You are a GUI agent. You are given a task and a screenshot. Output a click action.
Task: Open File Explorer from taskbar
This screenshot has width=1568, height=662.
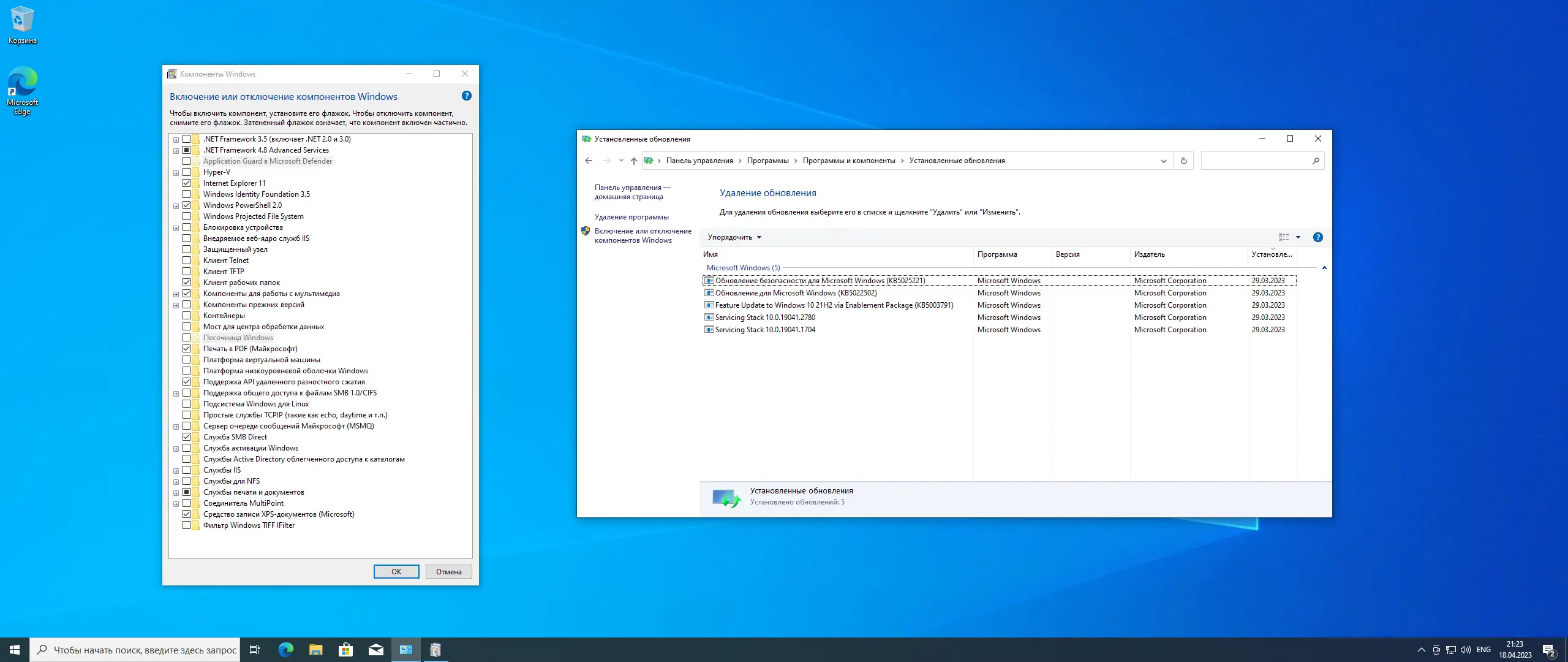(x=316, y=650)
